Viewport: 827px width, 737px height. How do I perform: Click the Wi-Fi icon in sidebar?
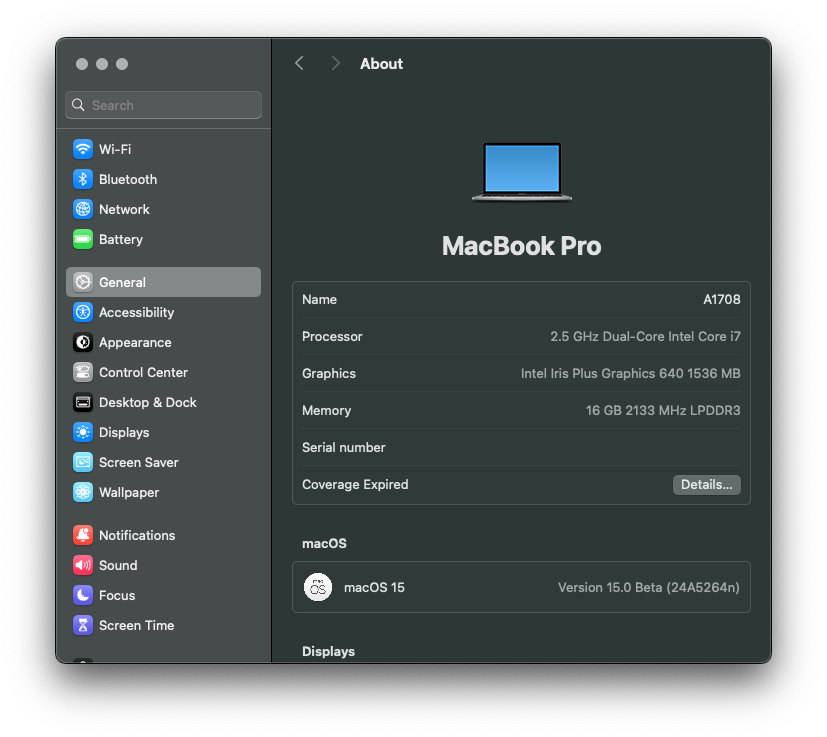83,149
